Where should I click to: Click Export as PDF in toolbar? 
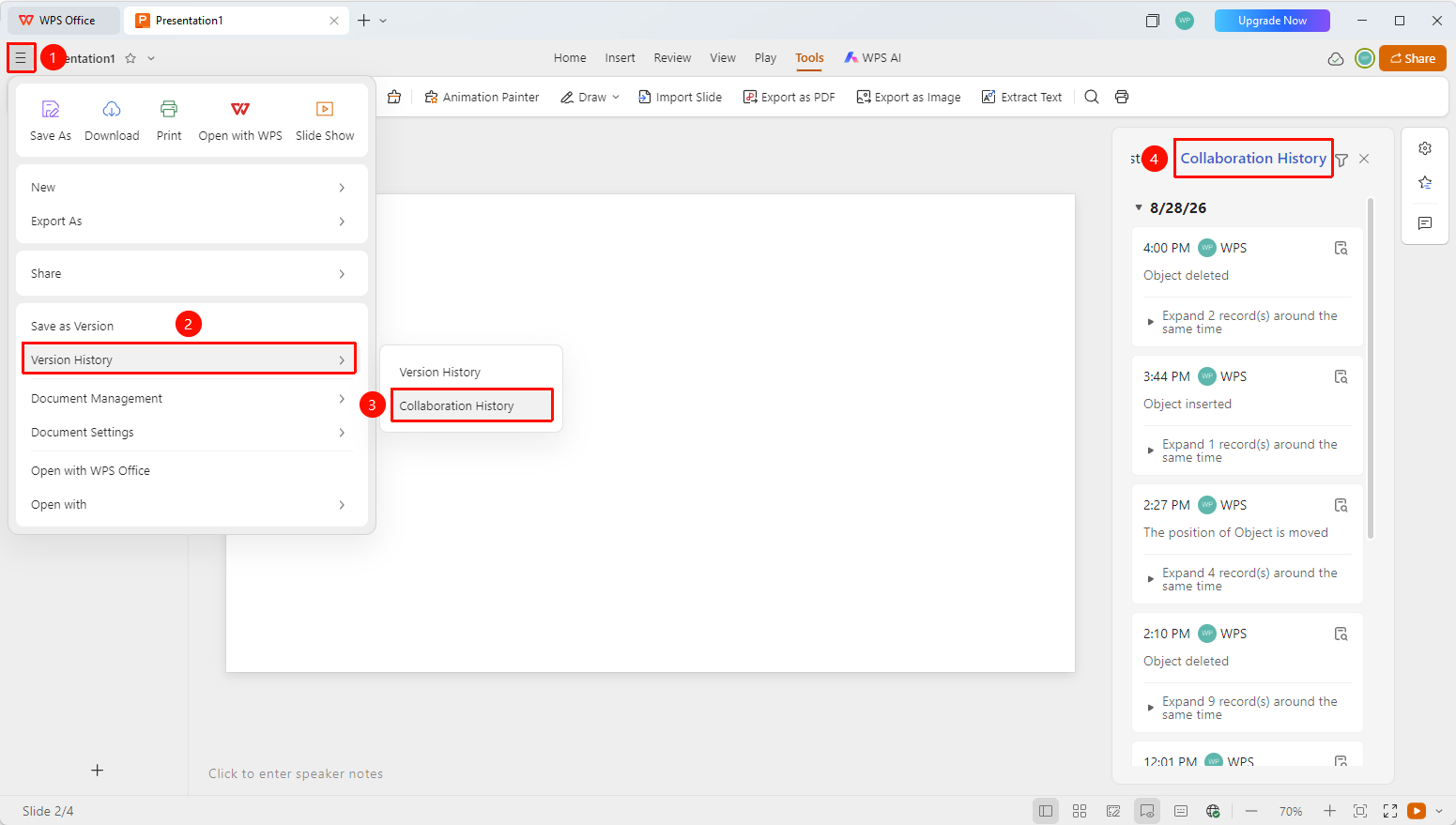click(x=789, y=97)
